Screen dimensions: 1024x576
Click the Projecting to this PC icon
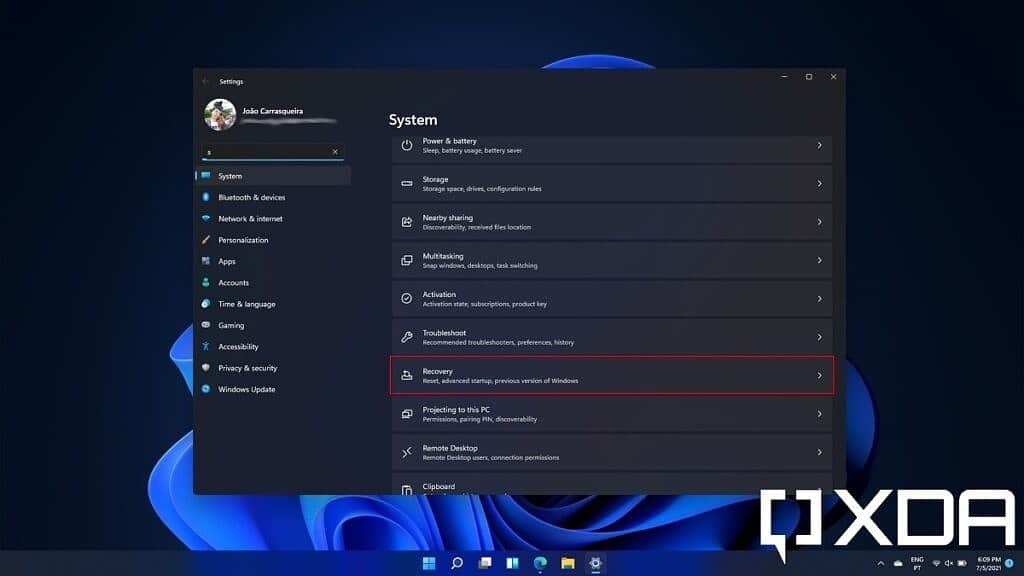pyautogui.click(x=407, y=414)
